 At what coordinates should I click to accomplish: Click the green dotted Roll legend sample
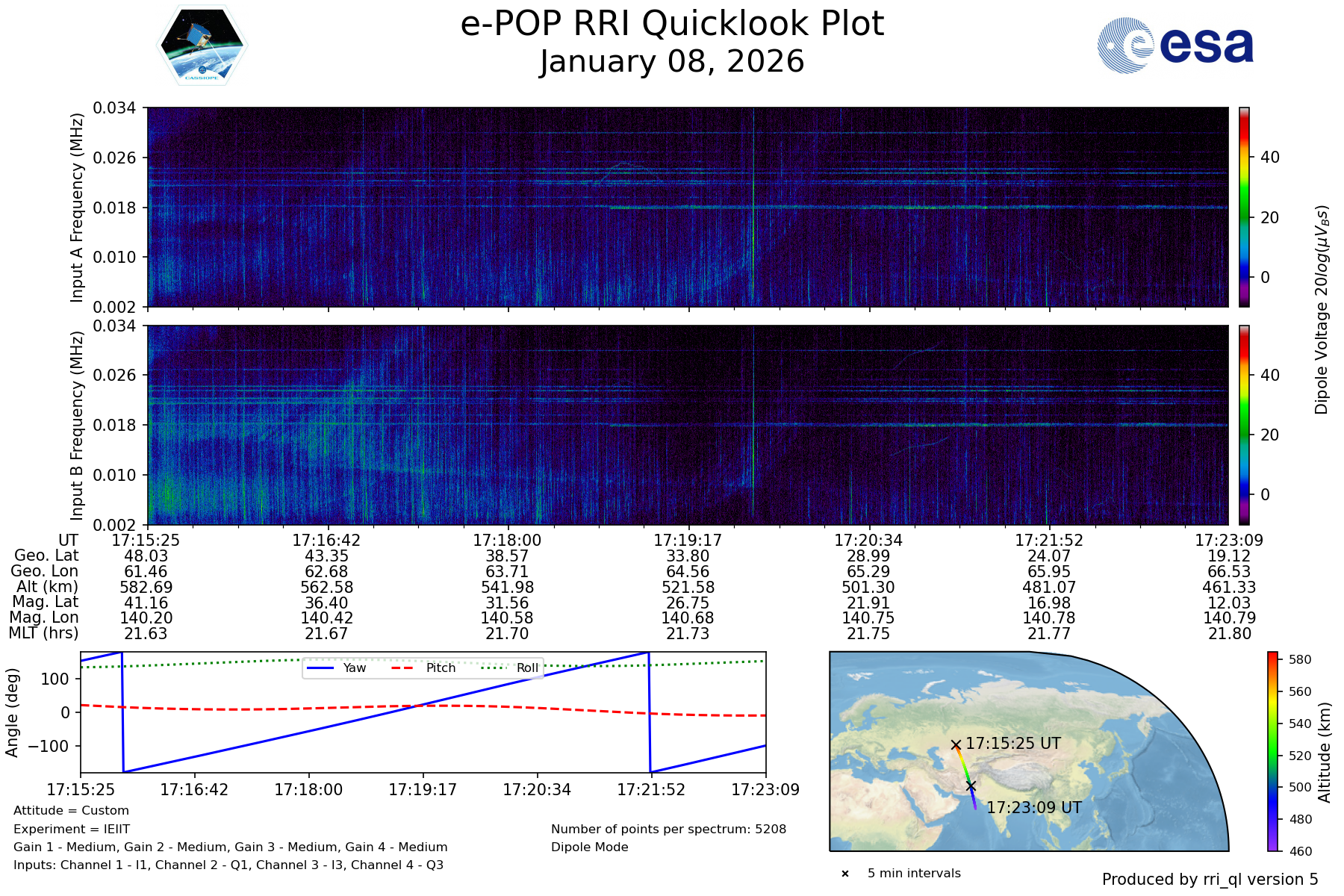(493, 668)
